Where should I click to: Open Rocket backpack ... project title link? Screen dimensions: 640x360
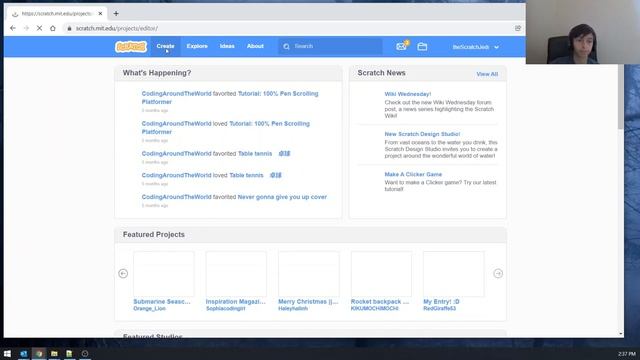pos(380,302)
